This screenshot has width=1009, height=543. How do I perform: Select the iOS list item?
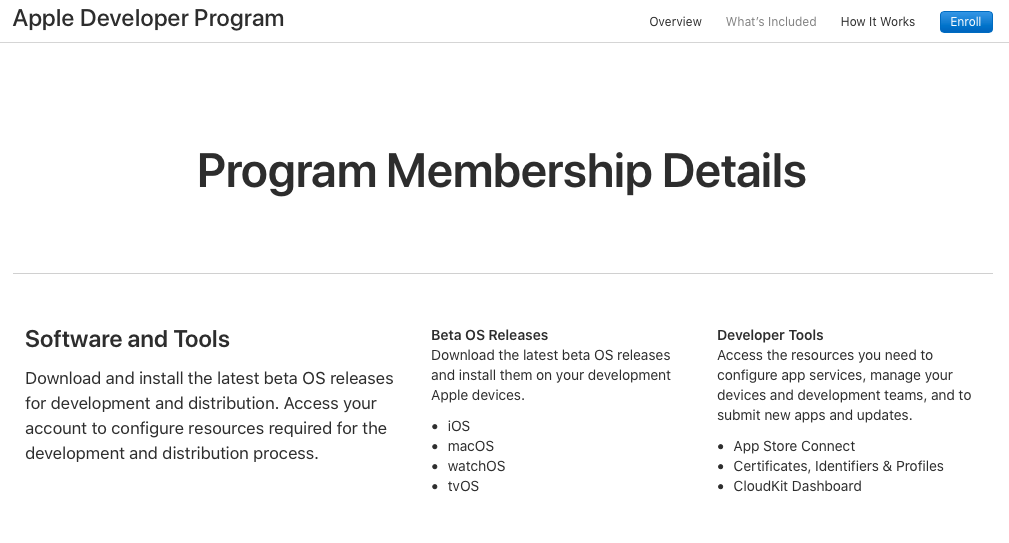tap(459, 426)
